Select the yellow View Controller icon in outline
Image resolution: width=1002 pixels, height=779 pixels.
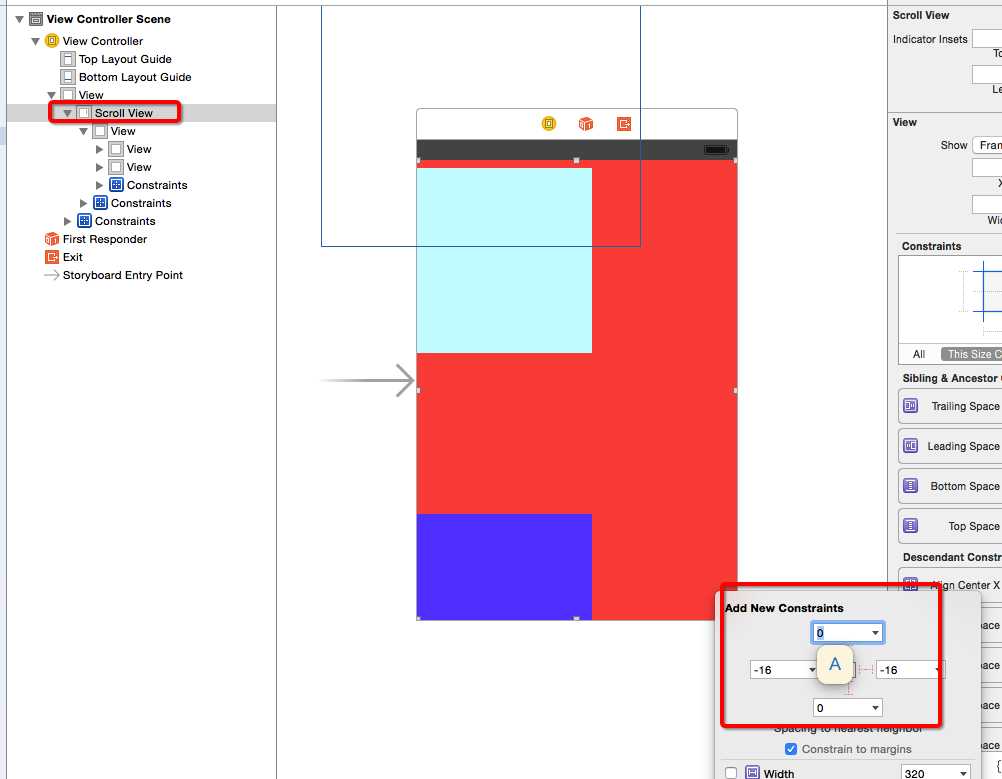pyautogui.click(x=52, y=41)
